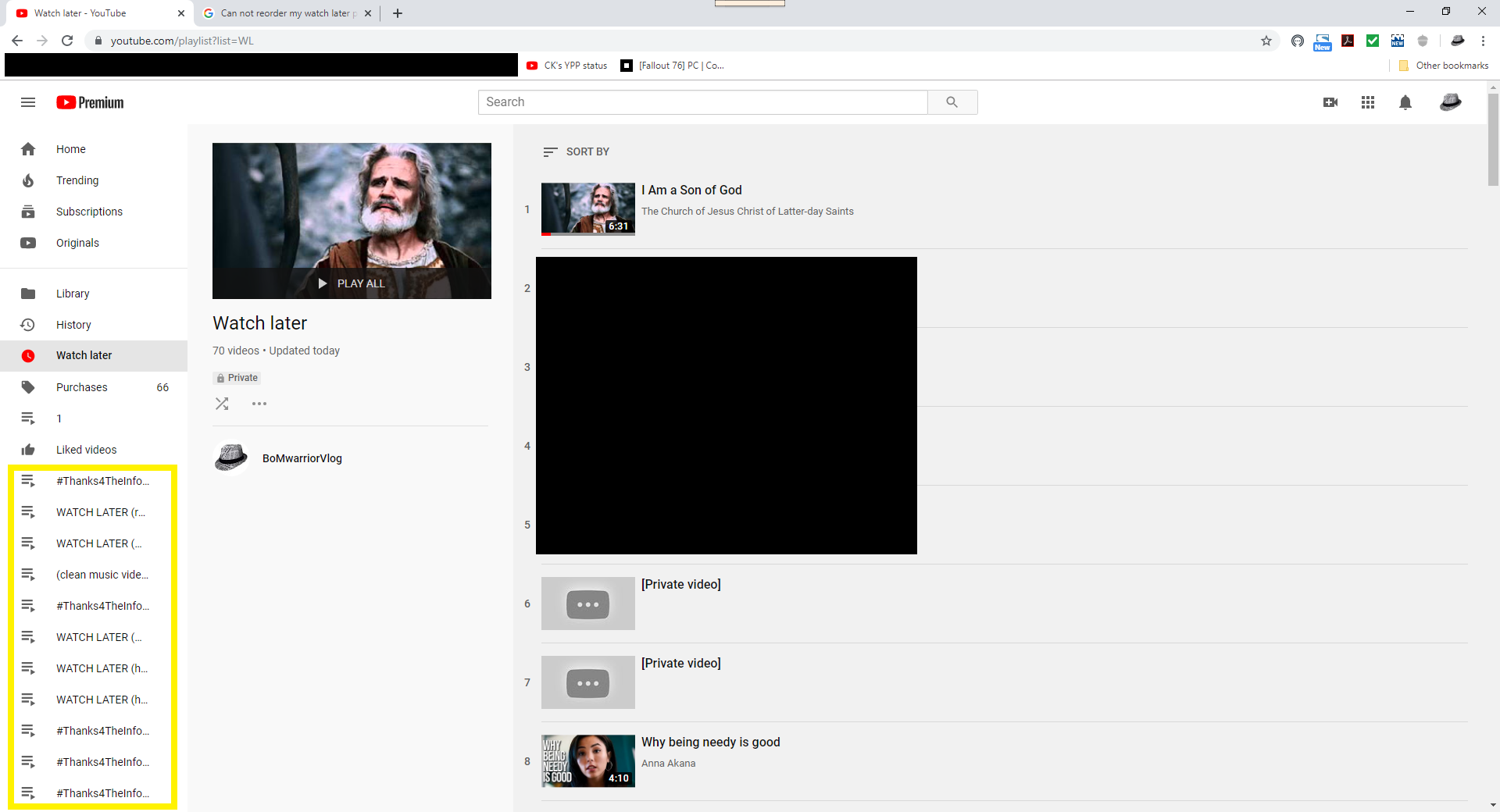Click the BoMwarriorVlog channel name
The width and height of the screenshot is (1500, 812).
(302, 458)
